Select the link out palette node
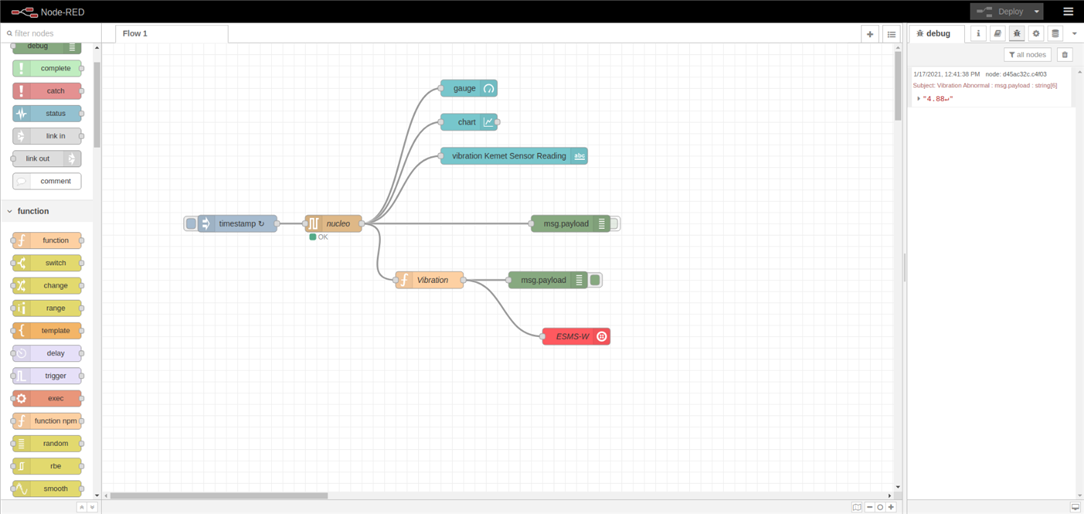Viewport: 1084px width, 514px height. (47, 158)
